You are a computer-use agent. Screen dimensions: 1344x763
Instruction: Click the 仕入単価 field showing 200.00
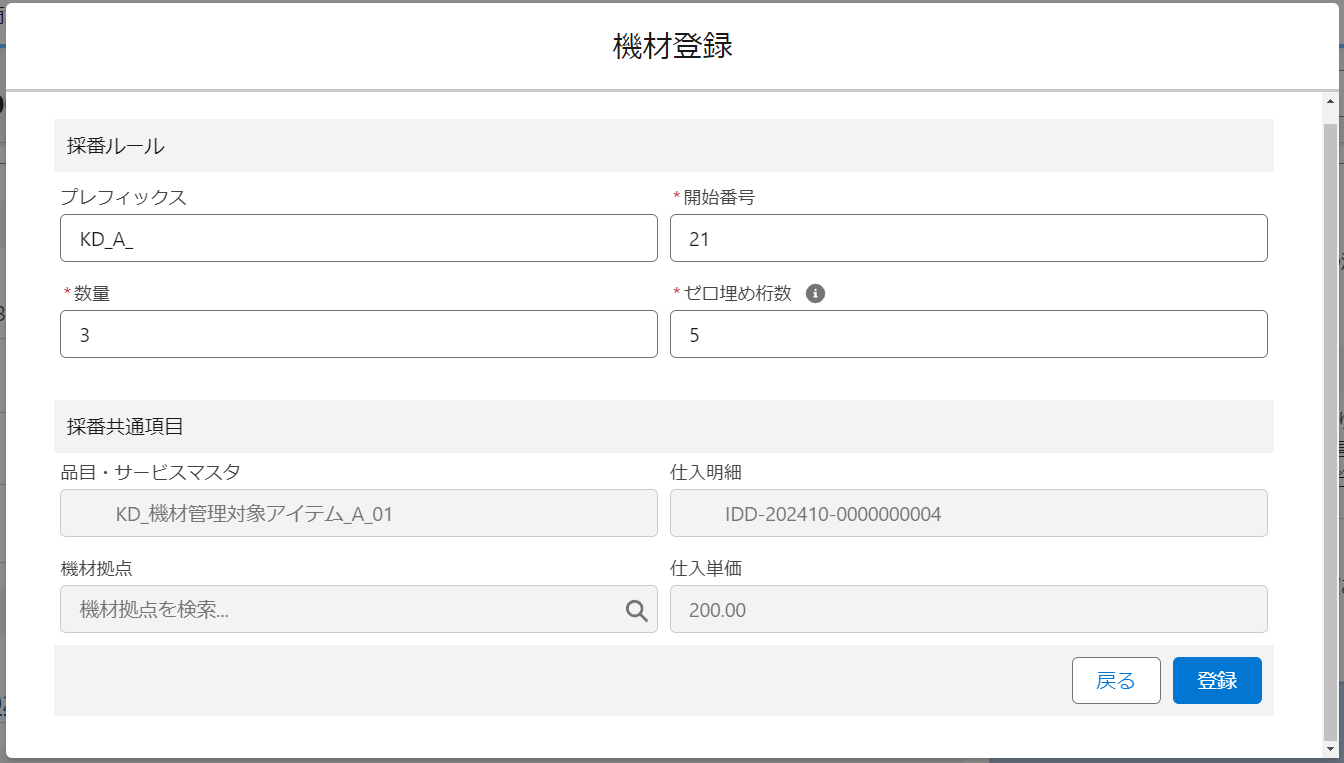pyautogui.click(x=968, y=610)
